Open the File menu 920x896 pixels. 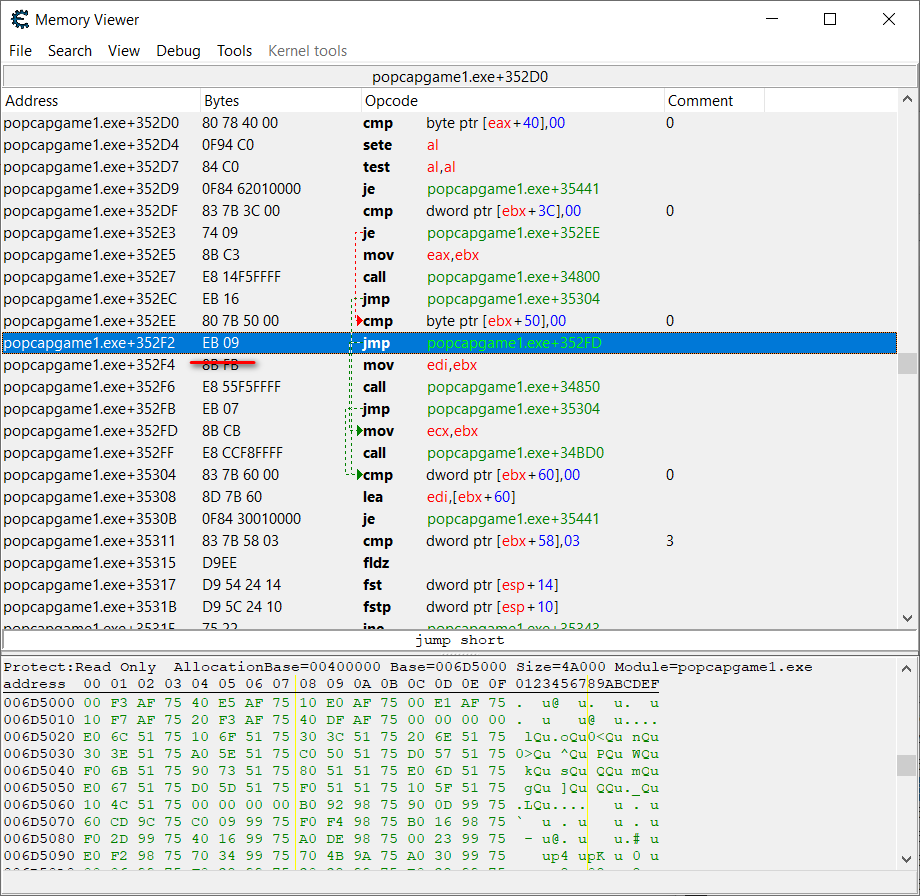tap(20, 51)
